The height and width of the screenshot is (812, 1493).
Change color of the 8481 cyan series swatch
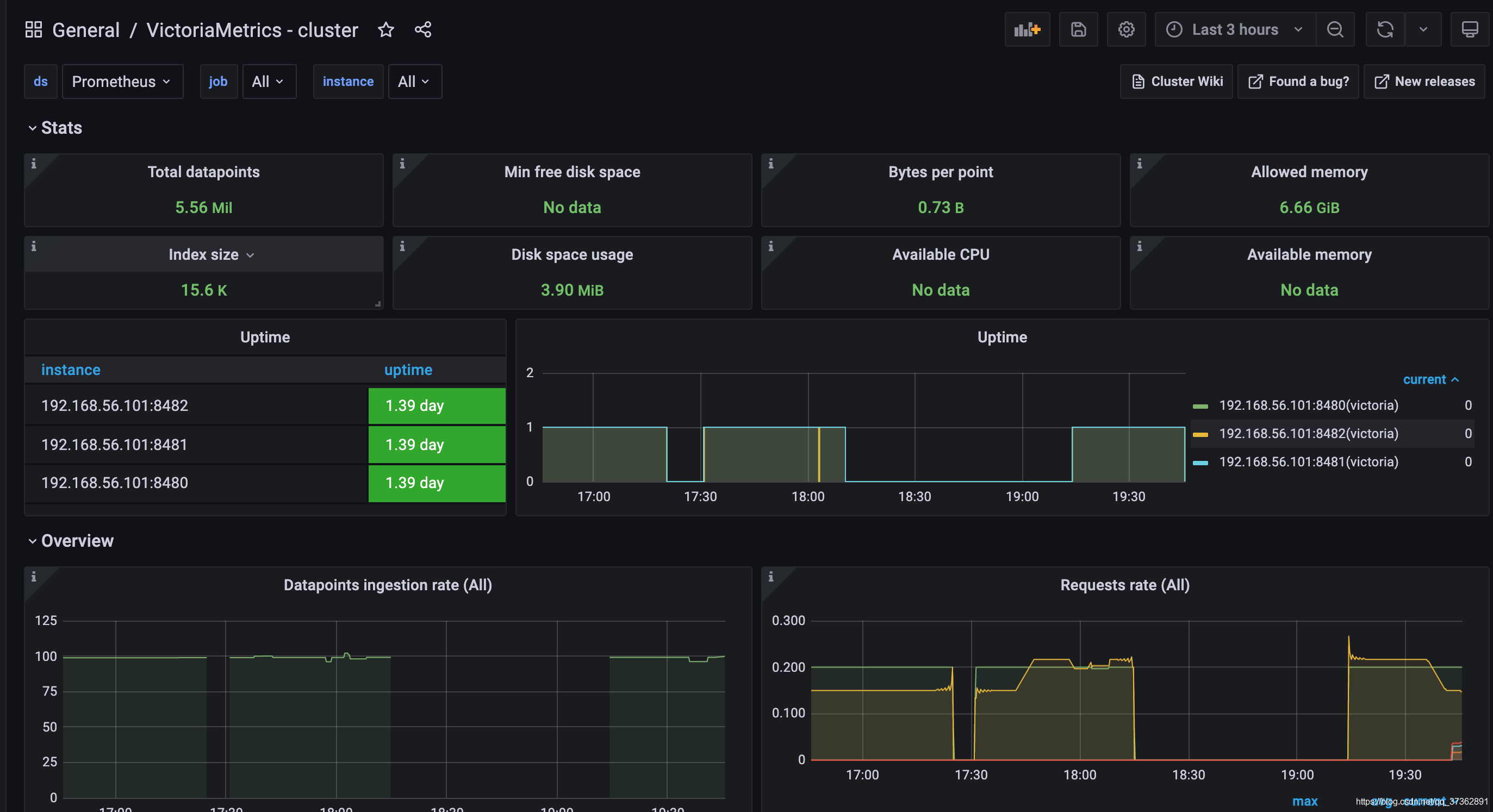[x=1200, y=463]
